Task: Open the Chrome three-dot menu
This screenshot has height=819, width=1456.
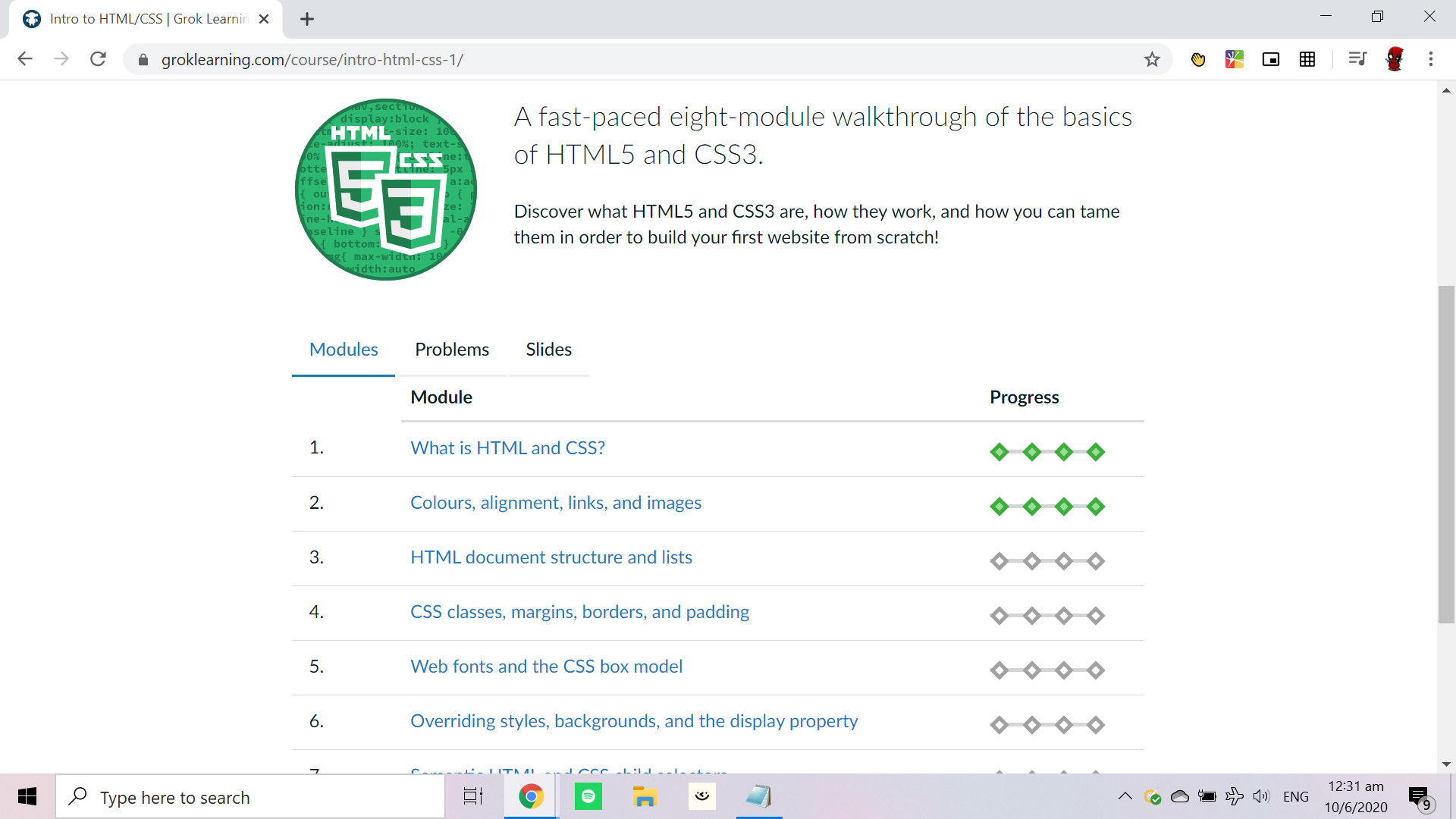Action: pos(1430,59)
